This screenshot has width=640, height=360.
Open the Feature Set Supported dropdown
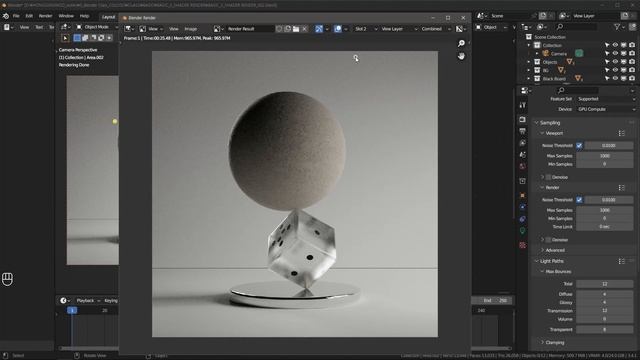coord(606,99)
